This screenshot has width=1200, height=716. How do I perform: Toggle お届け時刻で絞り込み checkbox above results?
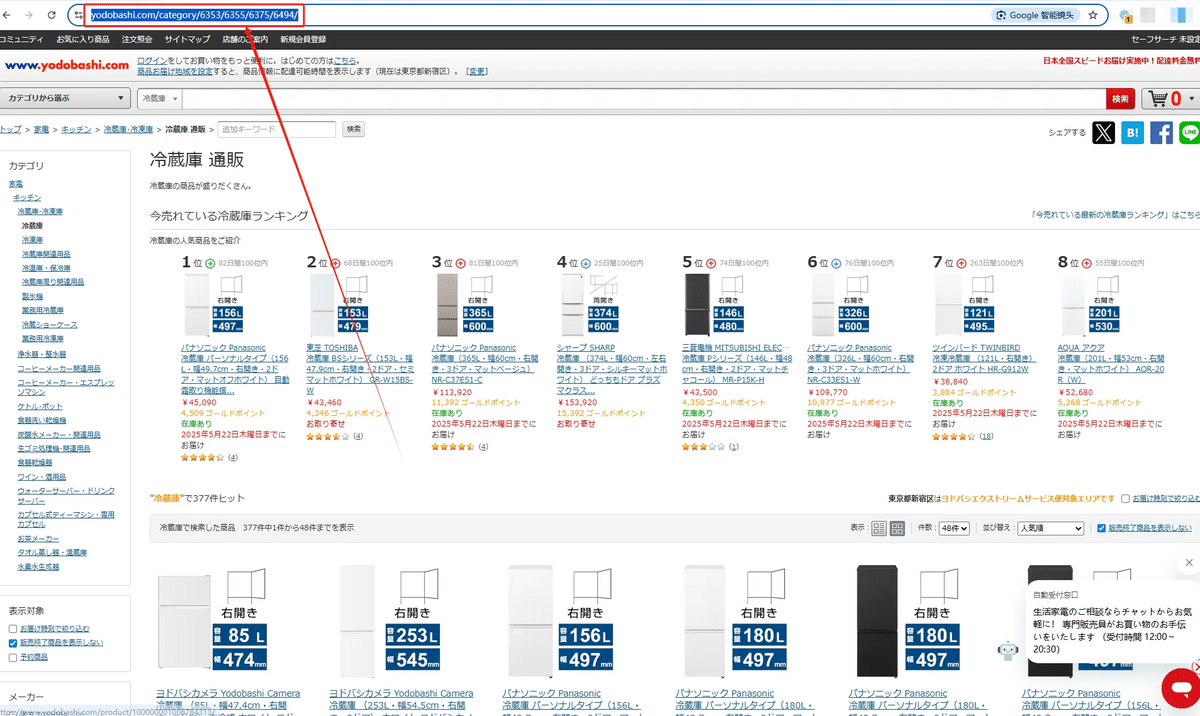[x=1126, y=498]
